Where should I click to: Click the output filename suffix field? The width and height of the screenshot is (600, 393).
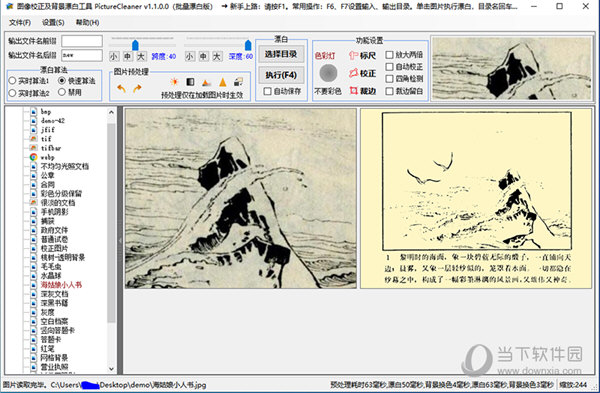(x=82, y=55)
